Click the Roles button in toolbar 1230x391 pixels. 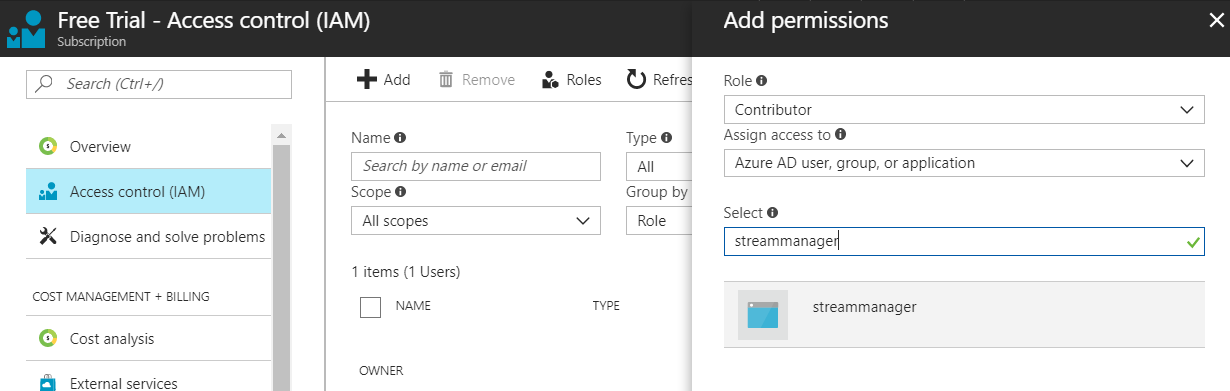(x=571, y=80)
